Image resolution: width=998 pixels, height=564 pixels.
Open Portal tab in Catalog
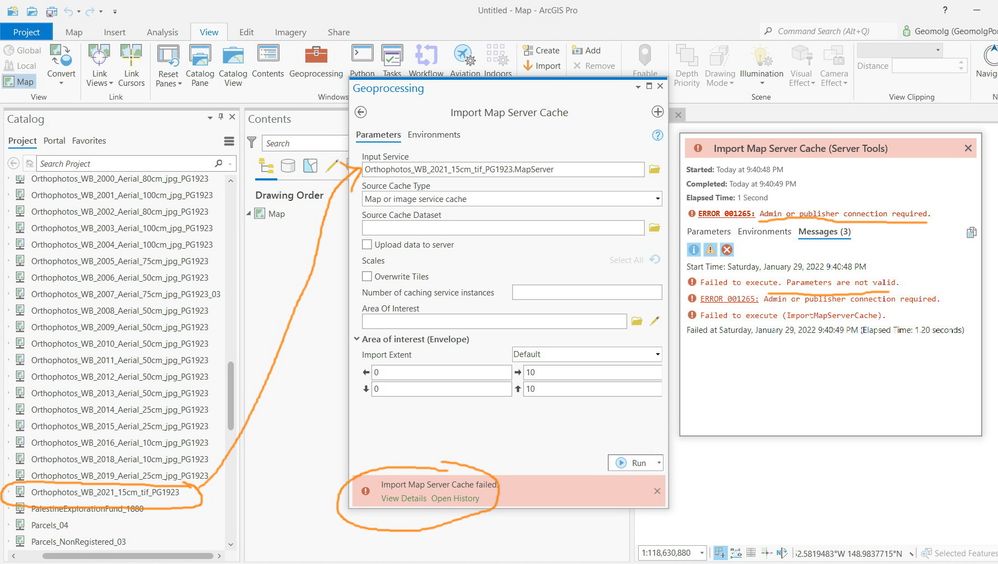[54, 141]
